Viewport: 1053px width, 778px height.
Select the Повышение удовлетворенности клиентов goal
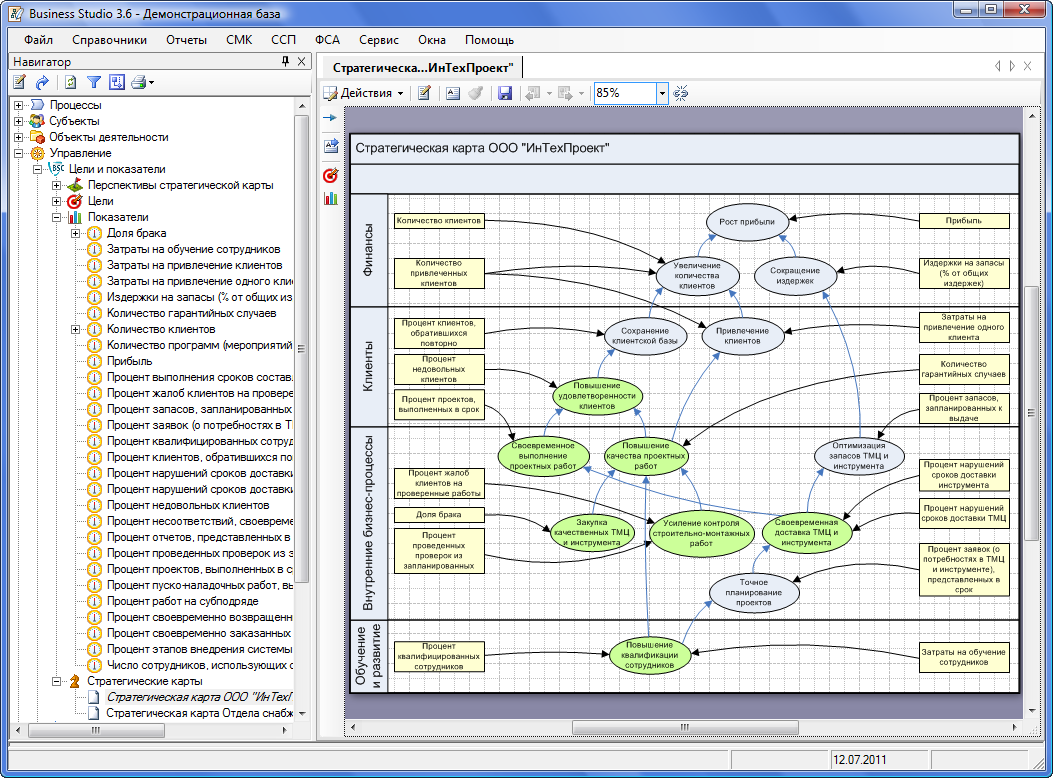point(597,396)
